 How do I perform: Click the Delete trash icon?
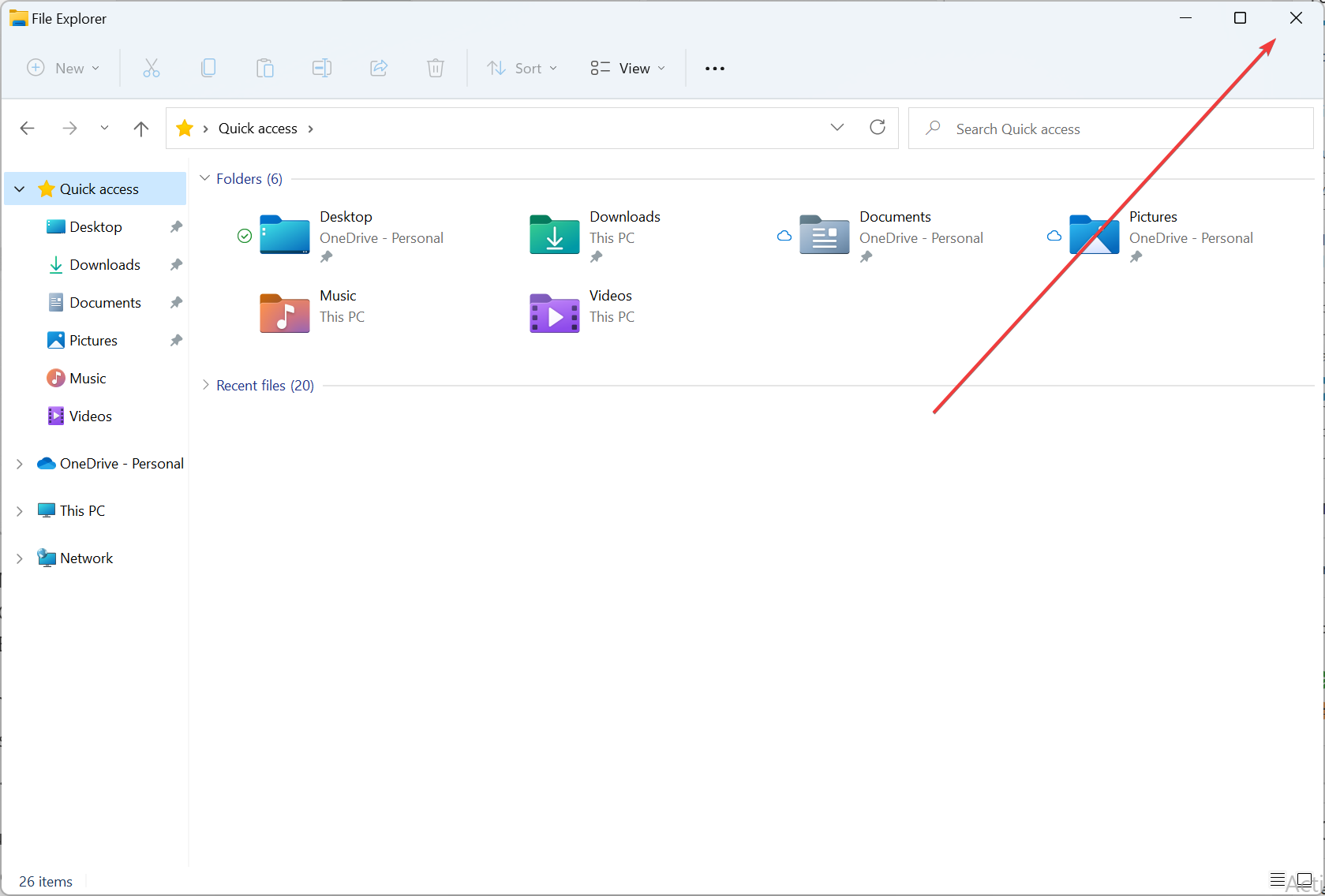tap(436, 68)
